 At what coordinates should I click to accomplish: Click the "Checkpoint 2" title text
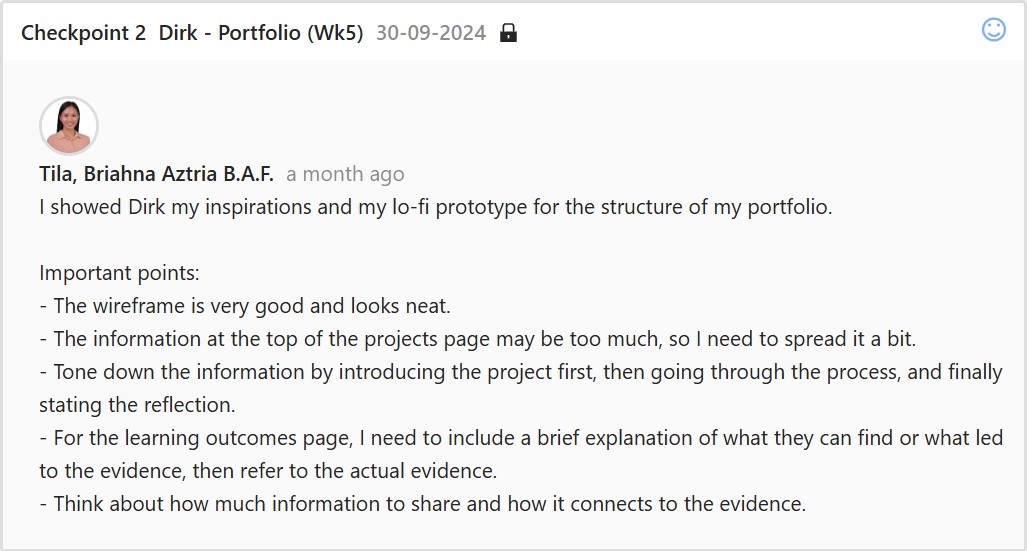pyautogui.click(x=83, y=33)
